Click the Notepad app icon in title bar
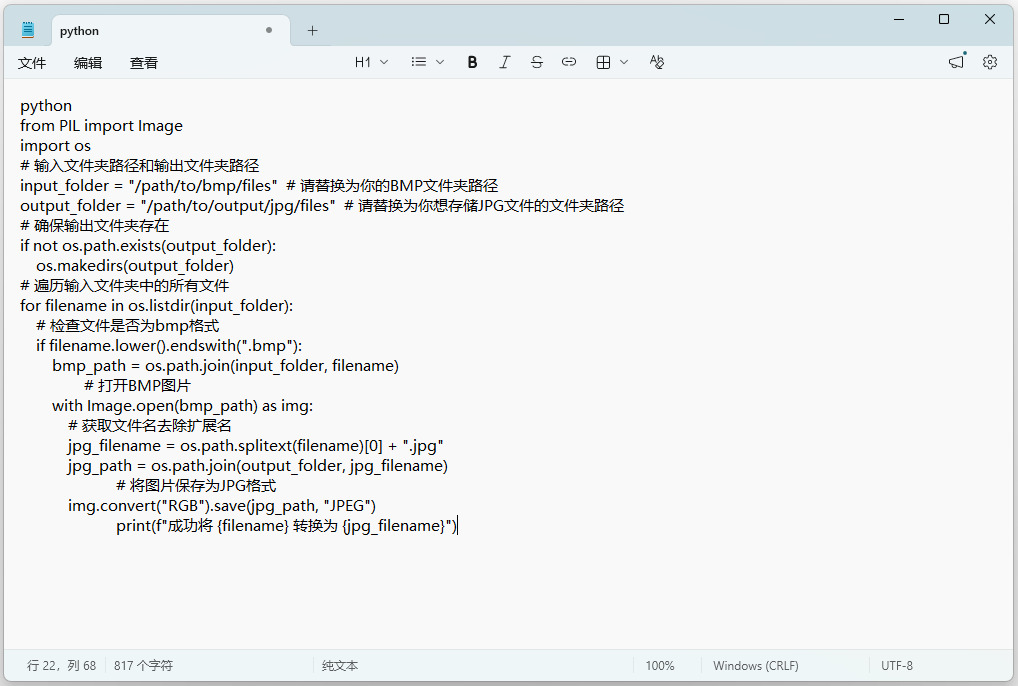The image size is (1018, 686). click(x=27, y=30)
